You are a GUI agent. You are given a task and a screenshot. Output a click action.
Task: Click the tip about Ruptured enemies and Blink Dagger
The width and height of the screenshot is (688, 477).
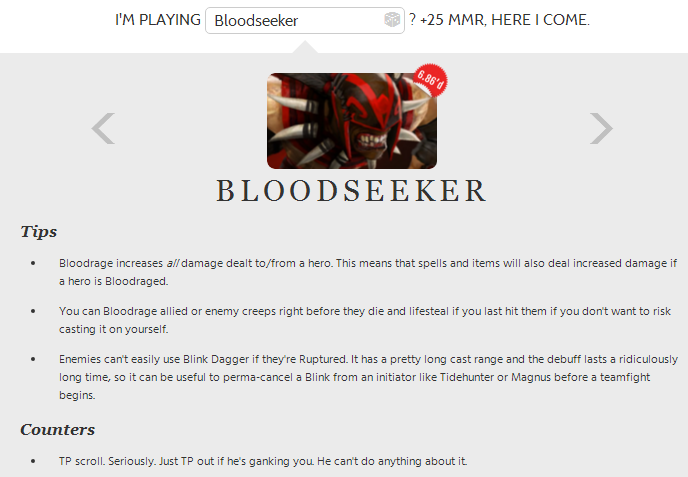[x=369, y=377]
